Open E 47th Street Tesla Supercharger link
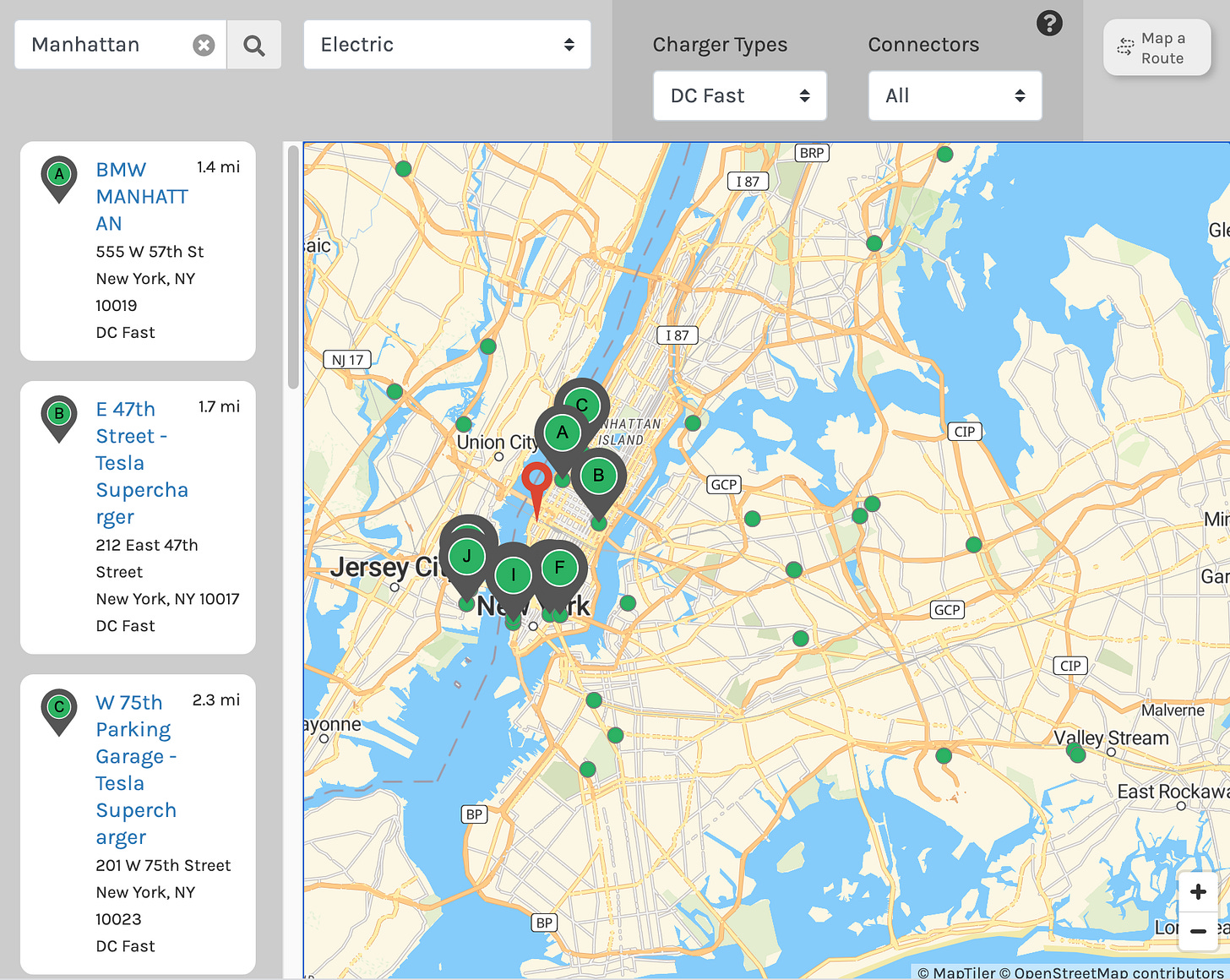This screenshot has width=1230, height=980. 142,463
